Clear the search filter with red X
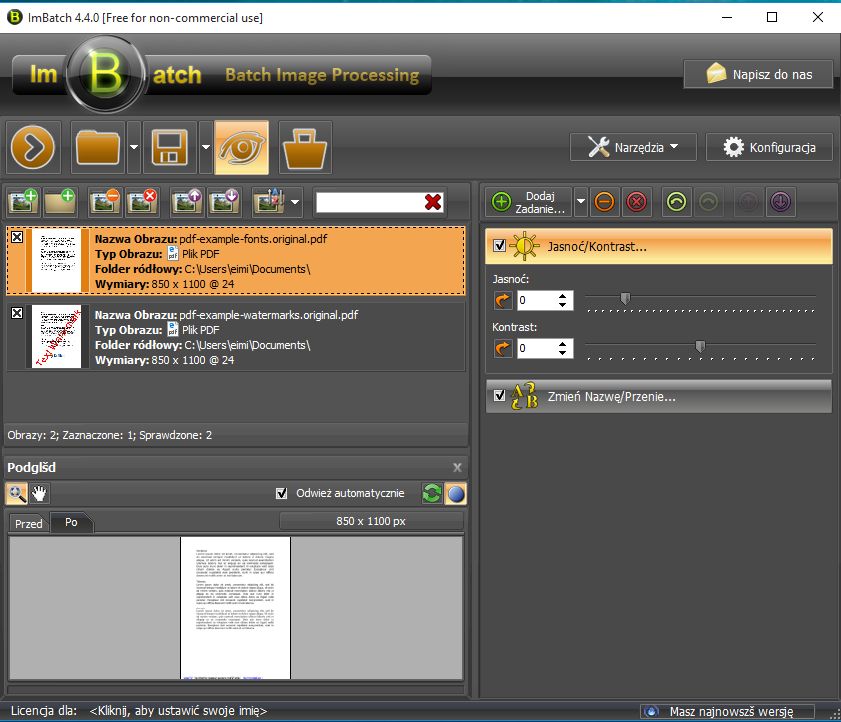Screen dimensions: 841x722 pyautogui.click(x=433, y=202)
